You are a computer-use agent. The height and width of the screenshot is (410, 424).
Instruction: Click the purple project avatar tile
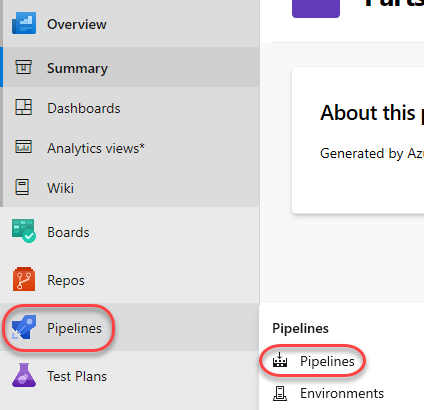pos(316,9)
